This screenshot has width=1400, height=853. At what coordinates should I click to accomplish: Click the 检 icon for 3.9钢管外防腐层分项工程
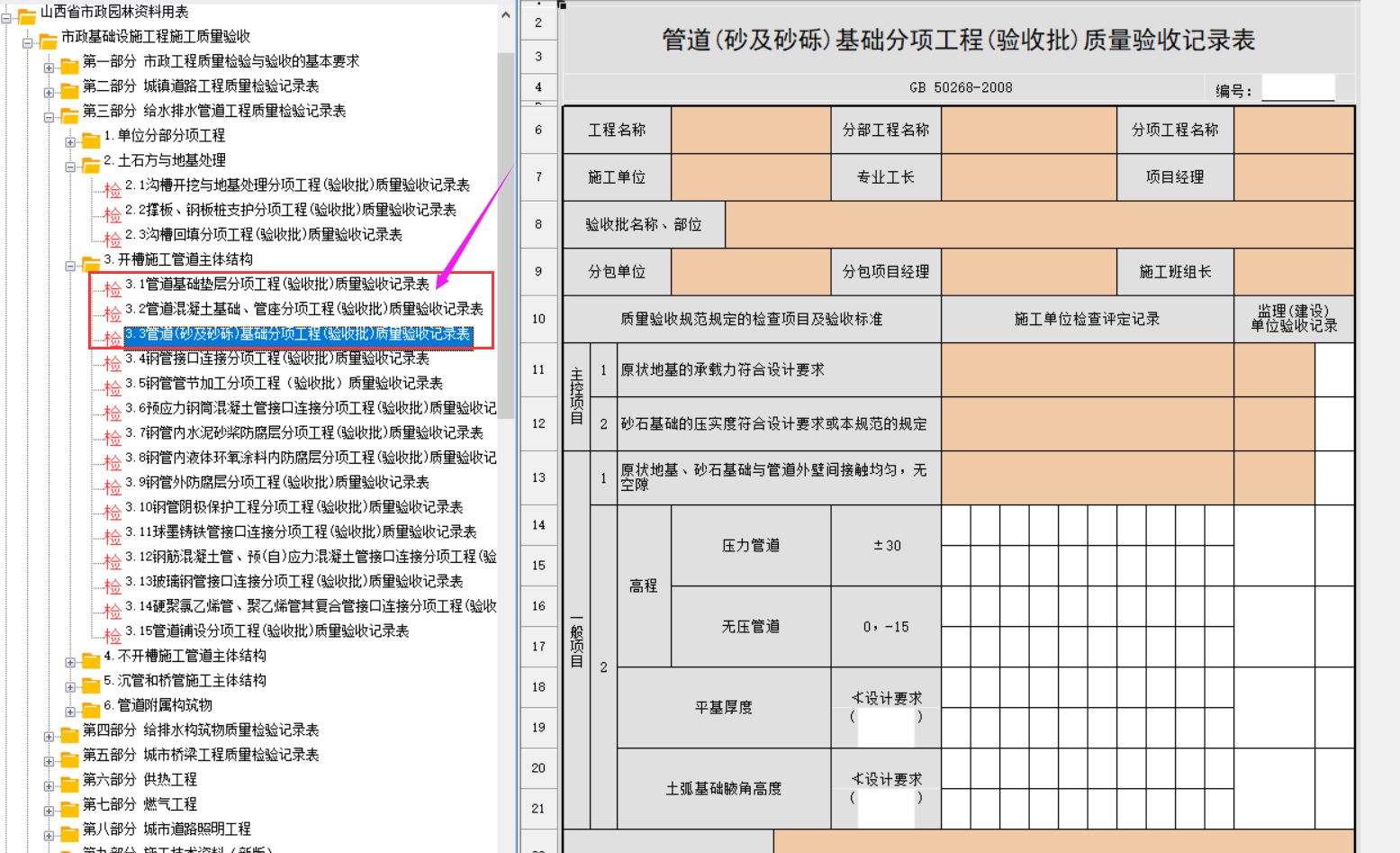113,487
